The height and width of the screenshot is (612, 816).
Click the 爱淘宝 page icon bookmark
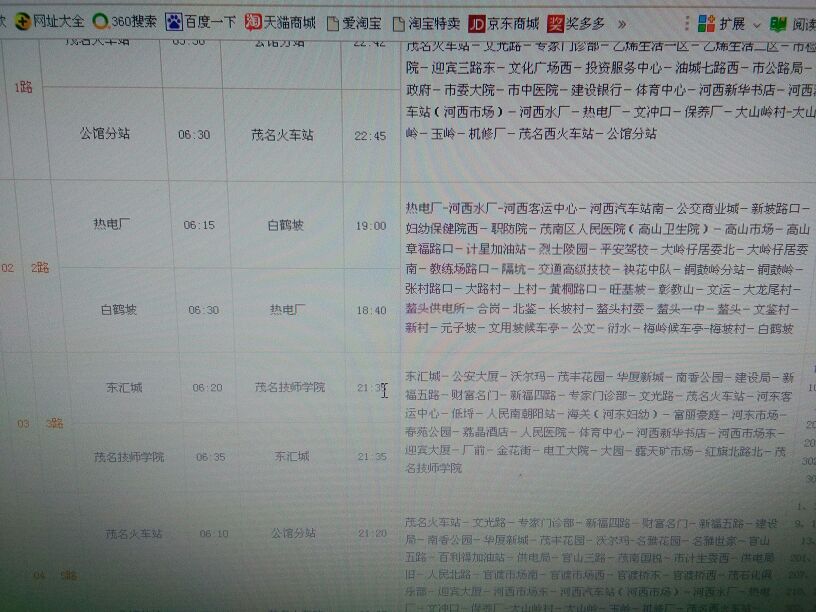333,23
